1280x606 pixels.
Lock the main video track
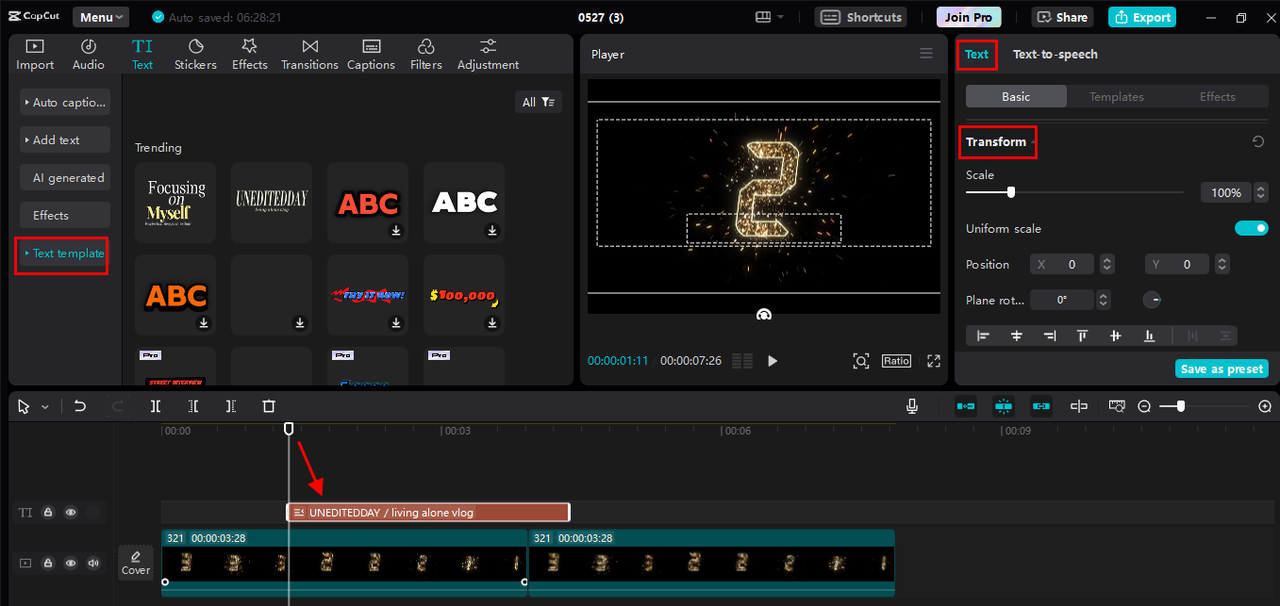[48, 563]
